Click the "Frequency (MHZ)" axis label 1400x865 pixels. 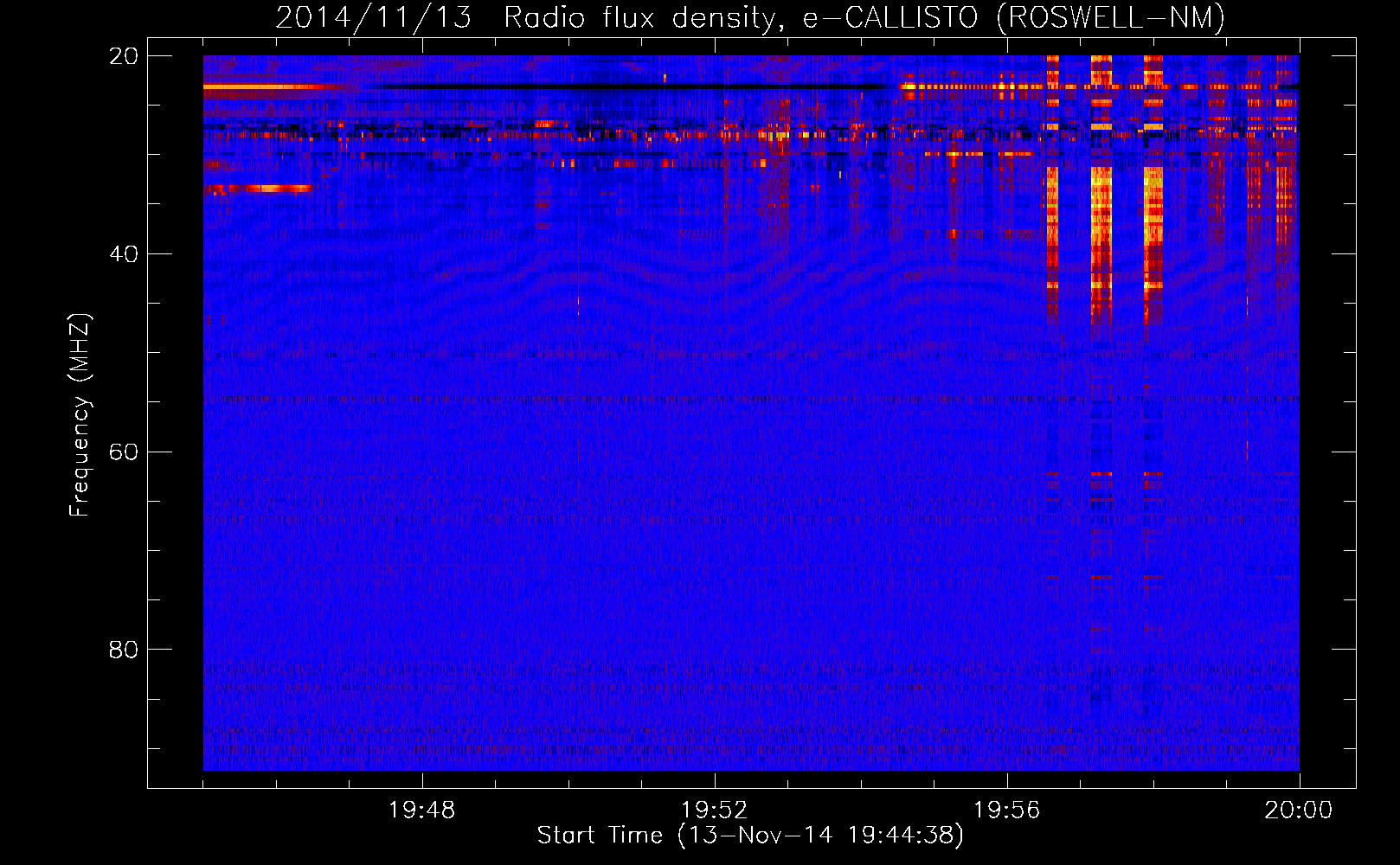(80, 415)
